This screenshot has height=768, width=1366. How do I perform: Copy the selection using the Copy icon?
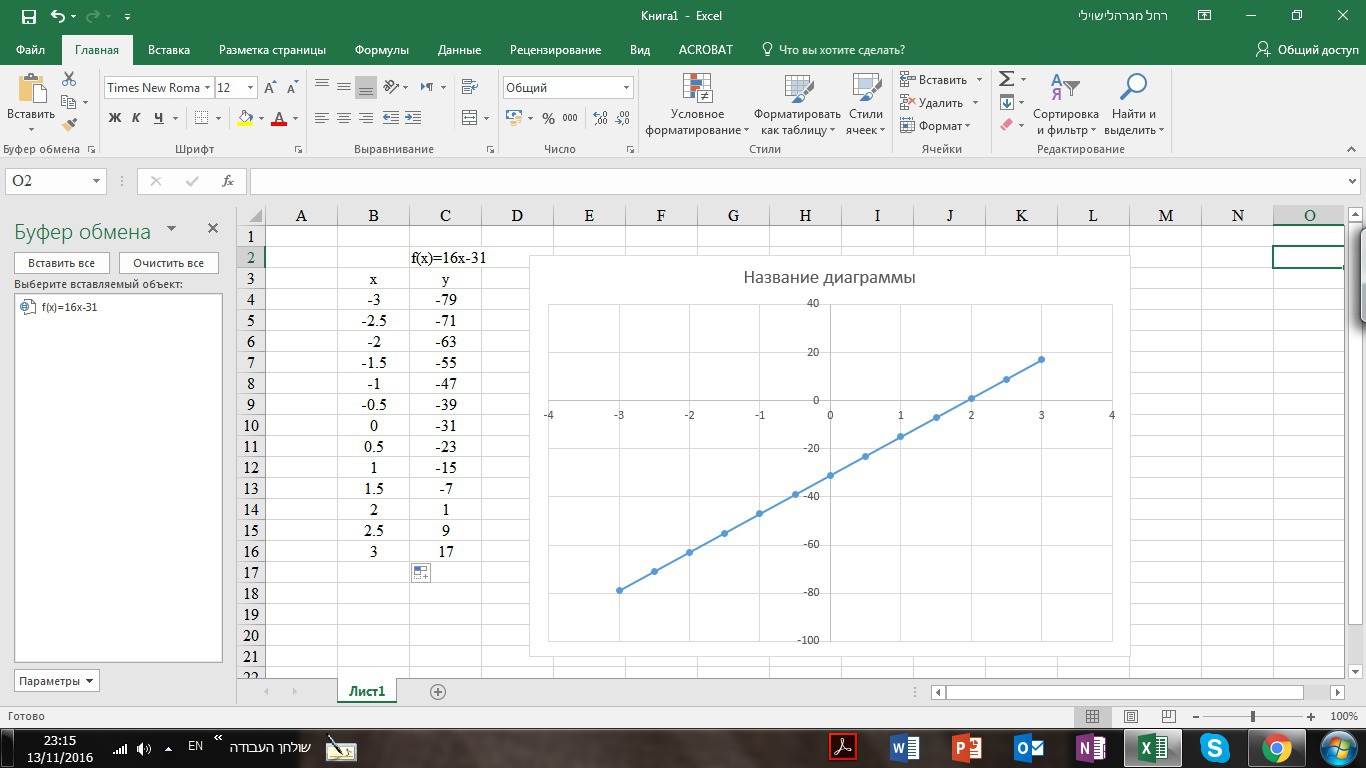[x=69, y=102]
